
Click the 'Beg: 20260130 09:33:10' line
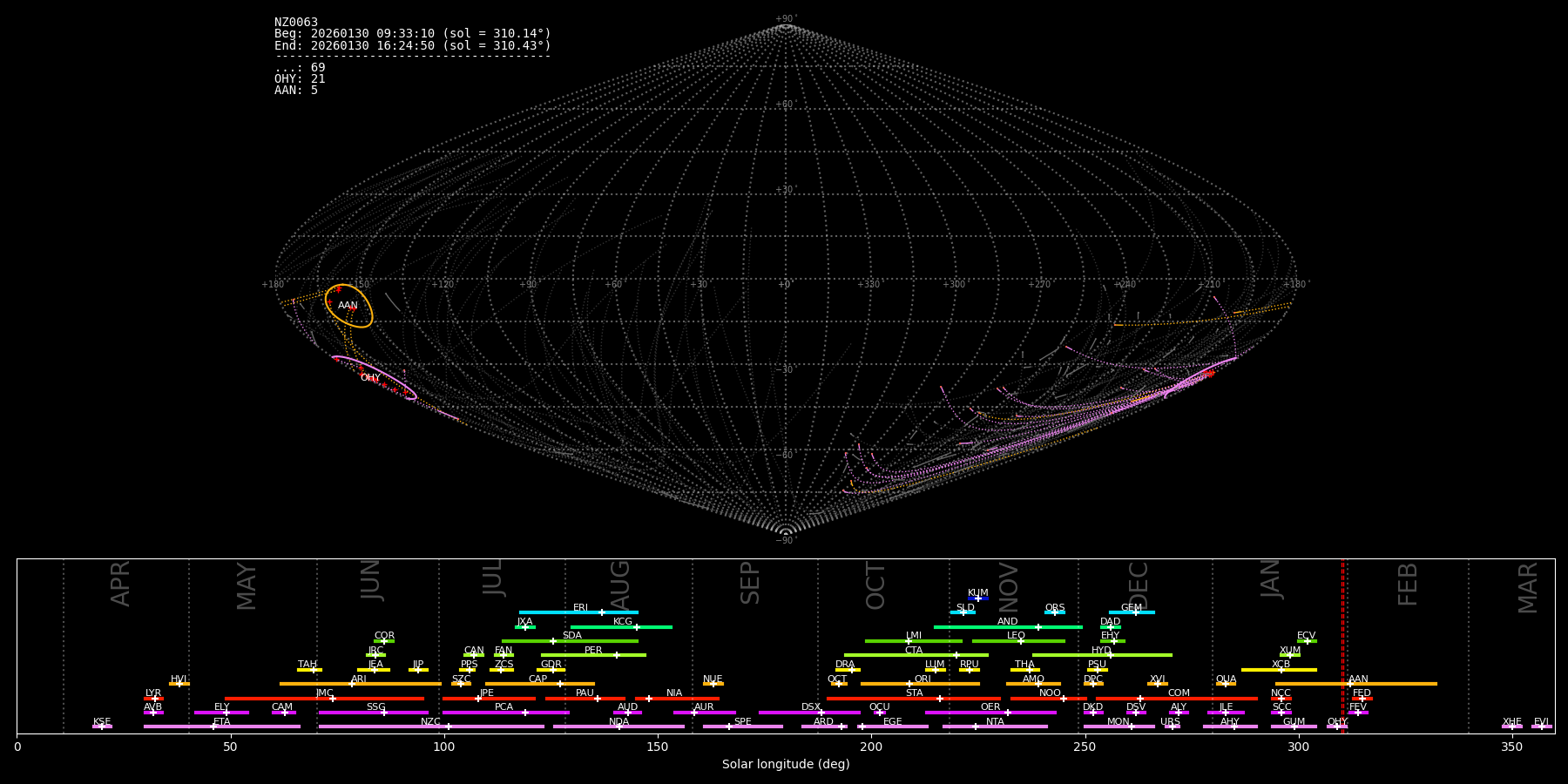click(x=413, y=34)
